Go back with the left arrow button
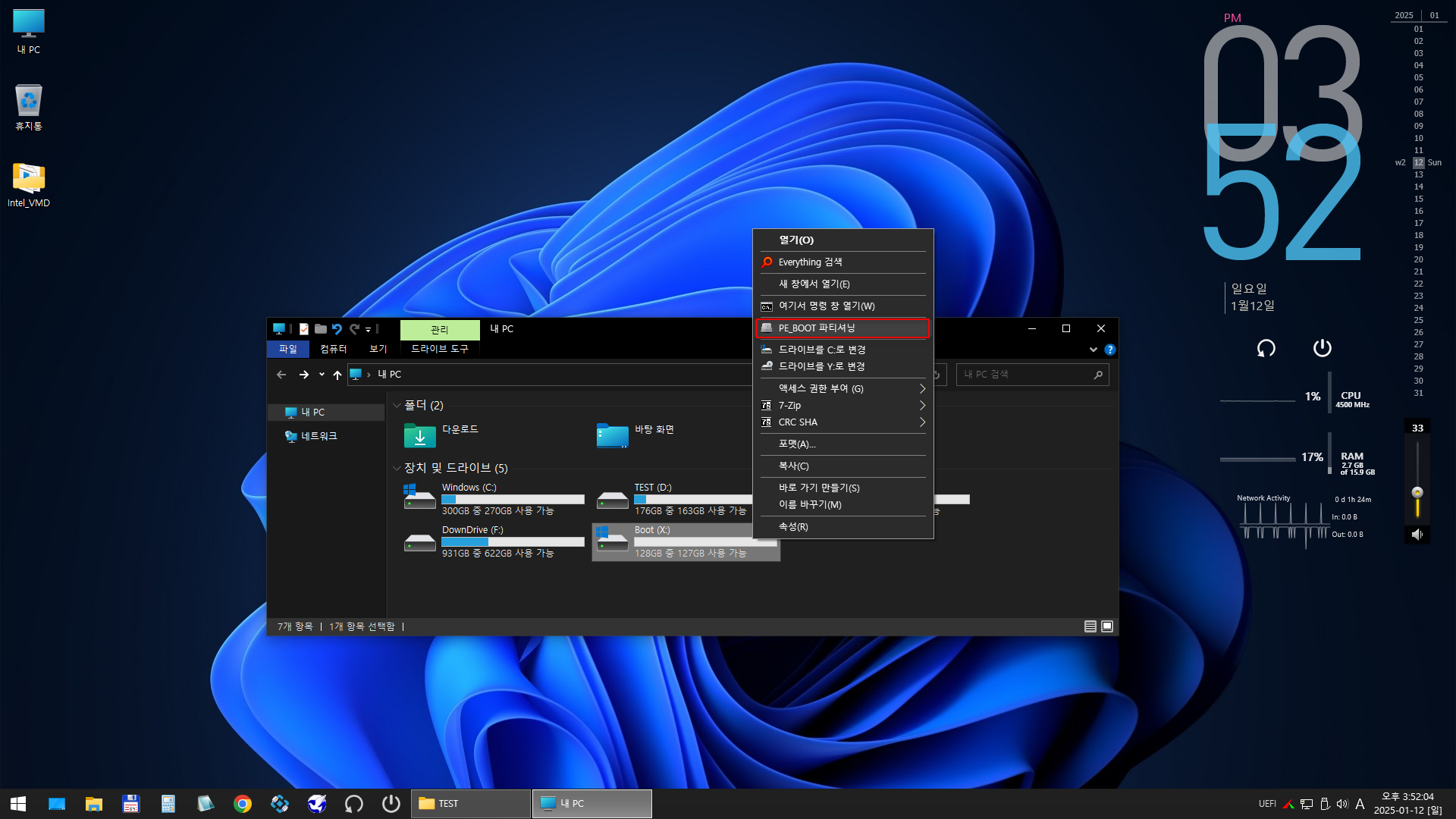The image size is (1456, 819). pyautogui.click(x=281, y=375)
